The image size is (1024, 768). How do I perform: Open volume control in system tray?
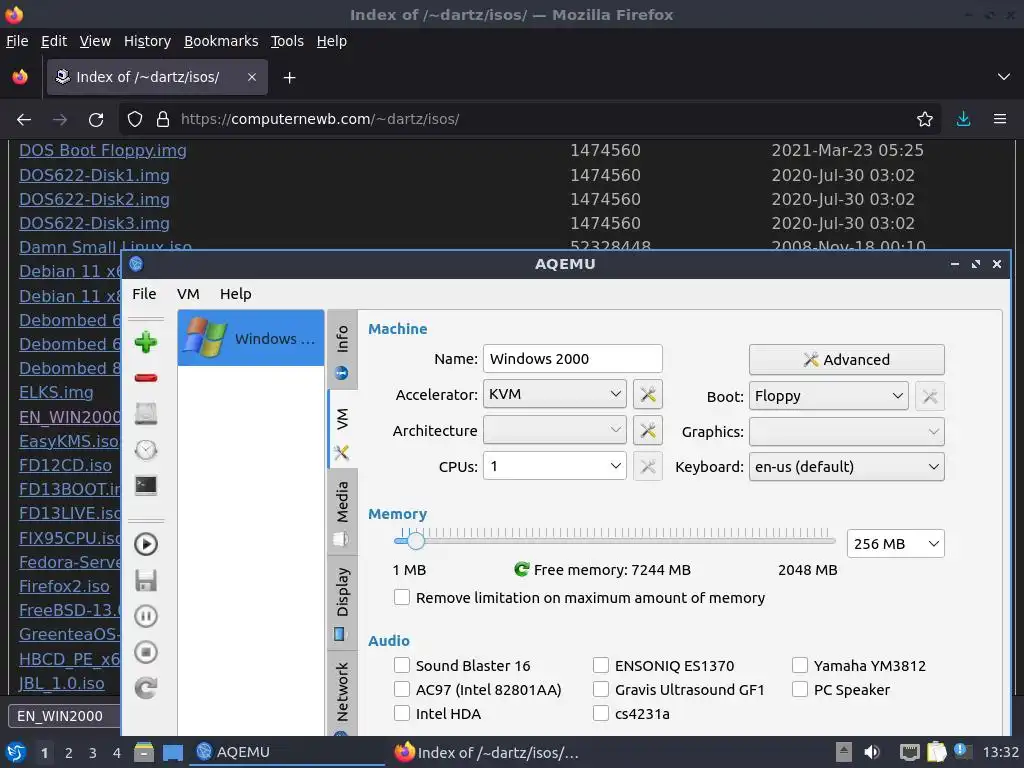pyautogui.click(x=872, y=752)
